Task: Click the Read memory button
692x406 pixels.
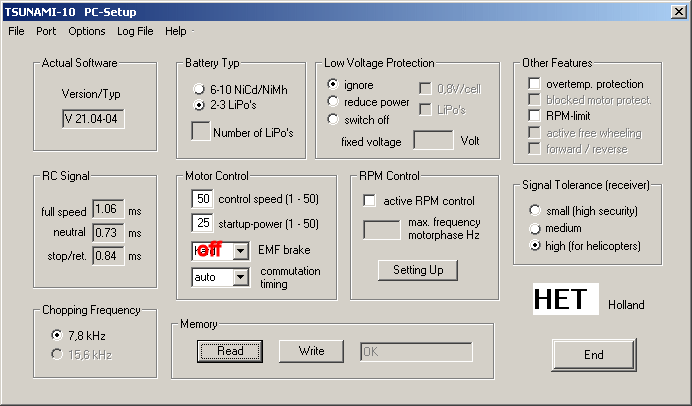Action: tap(230, 351)
